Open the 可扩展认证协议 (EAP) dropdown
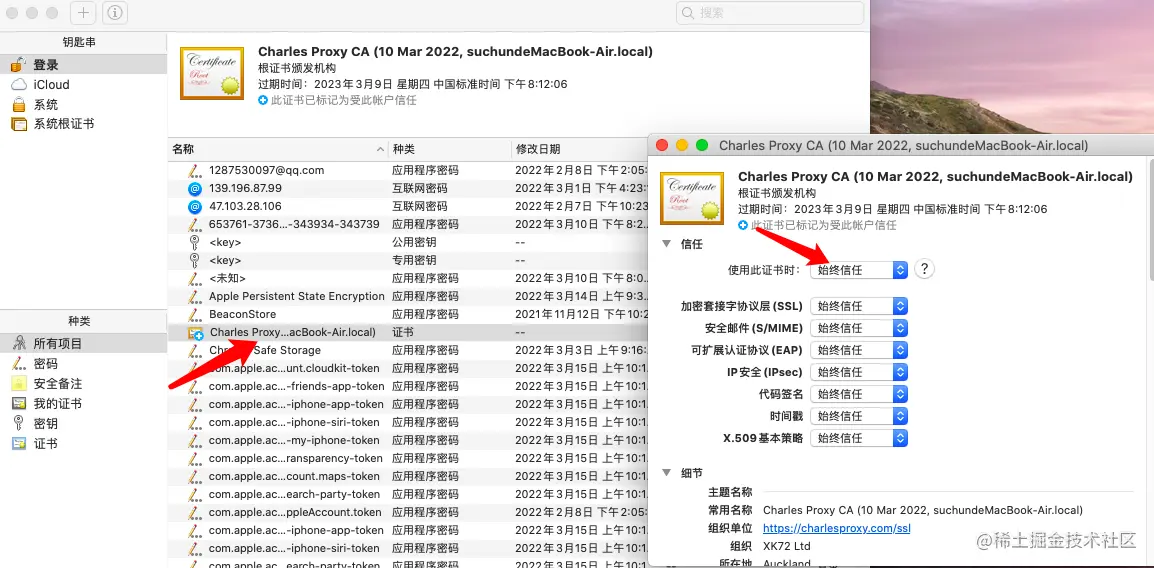 [x=859, y=349]
